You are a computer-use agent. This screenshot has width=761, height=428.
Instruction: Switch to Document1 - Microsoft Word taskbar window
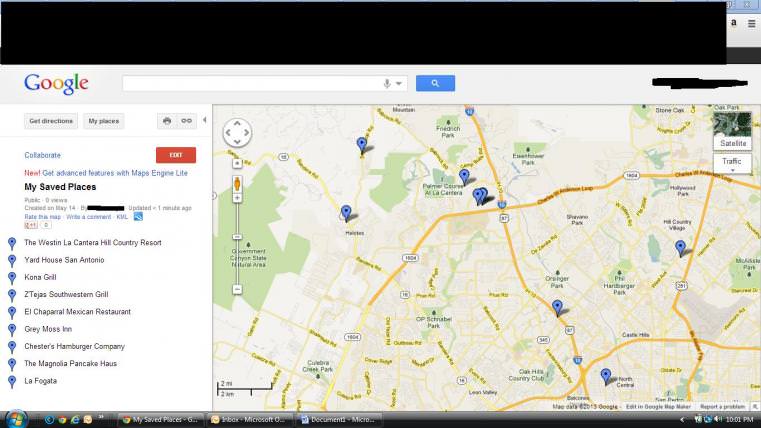[x=339, y=420]
